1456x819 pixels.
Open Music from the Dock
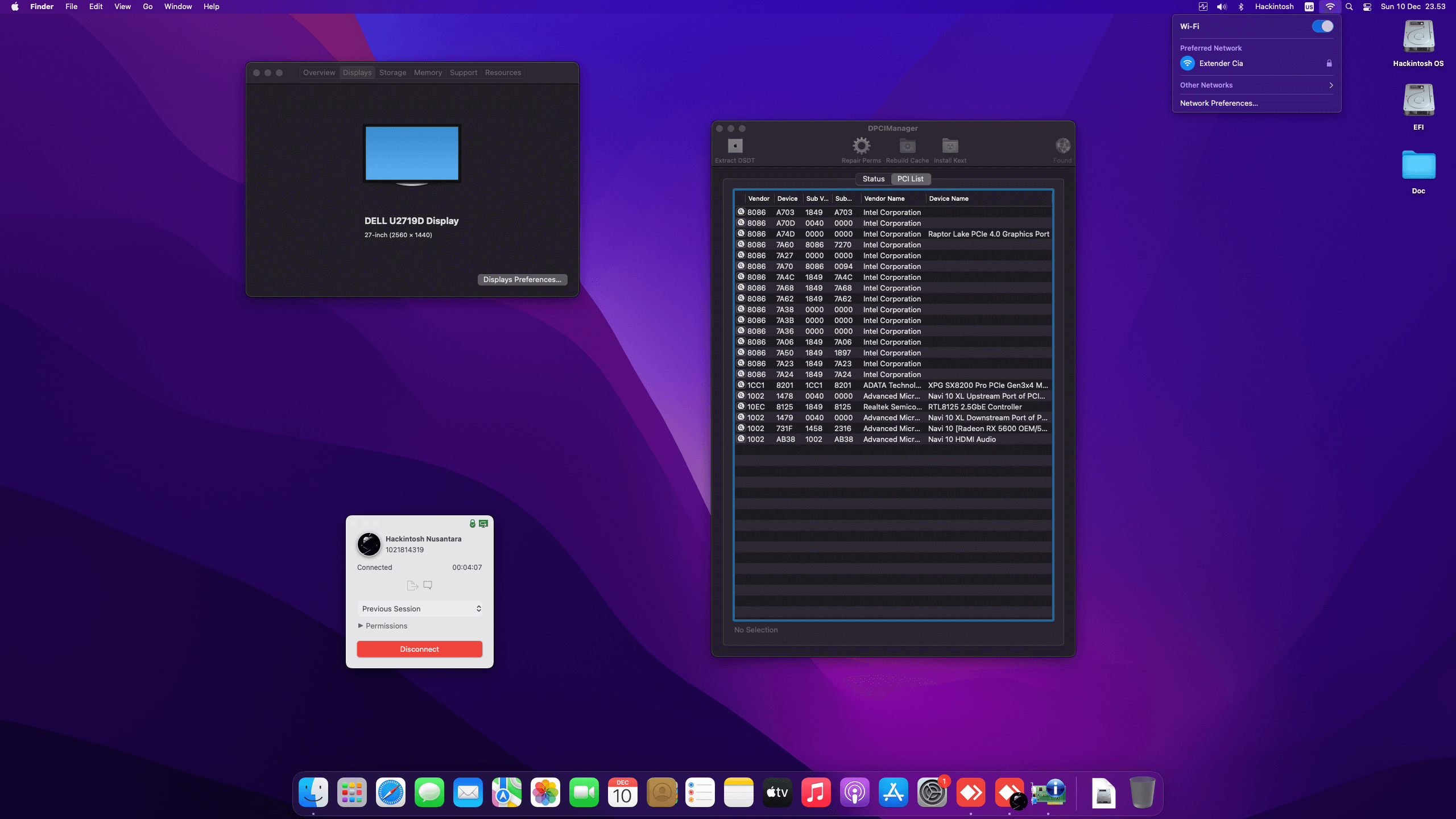click(x=816, y=792)
